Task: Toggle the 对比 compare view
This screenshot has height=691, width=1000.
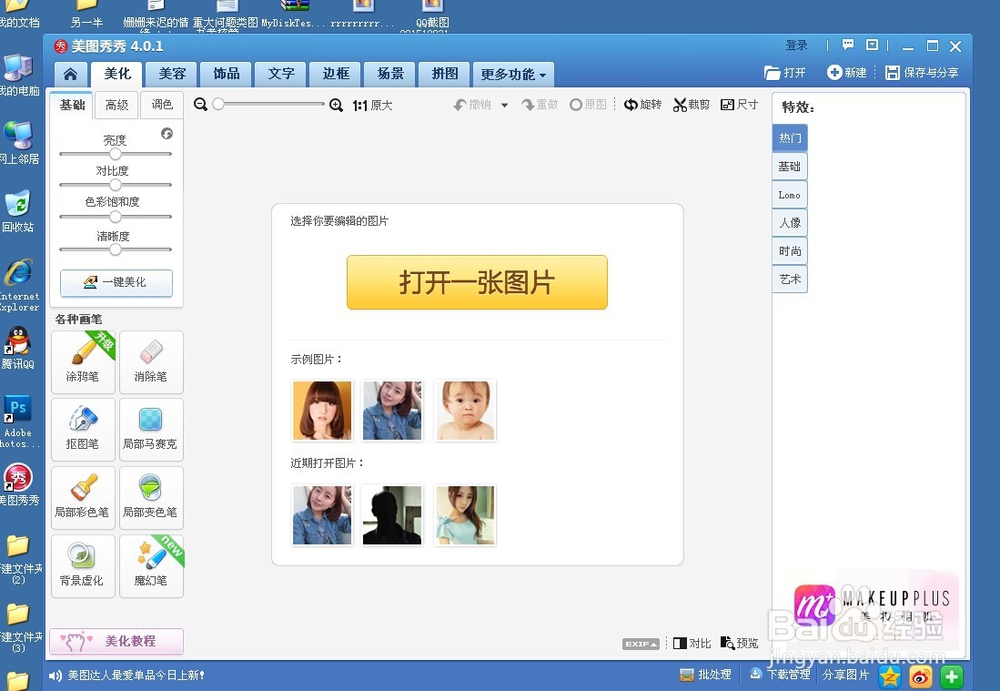Action: click(692, 643)
